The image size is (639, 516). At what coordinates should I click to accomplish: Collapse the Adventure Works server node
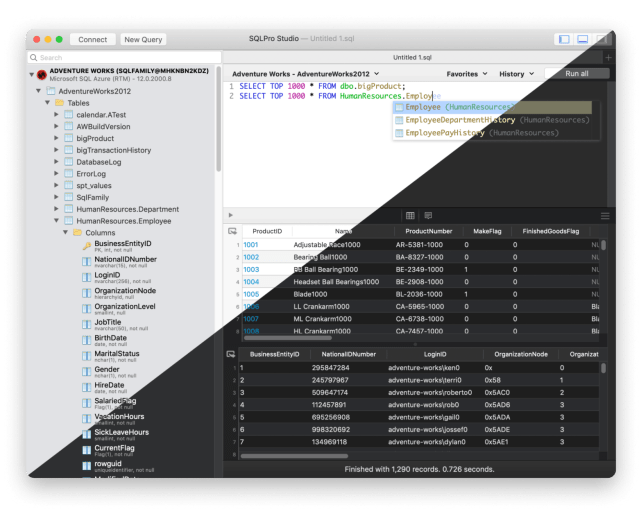point(32,75)
